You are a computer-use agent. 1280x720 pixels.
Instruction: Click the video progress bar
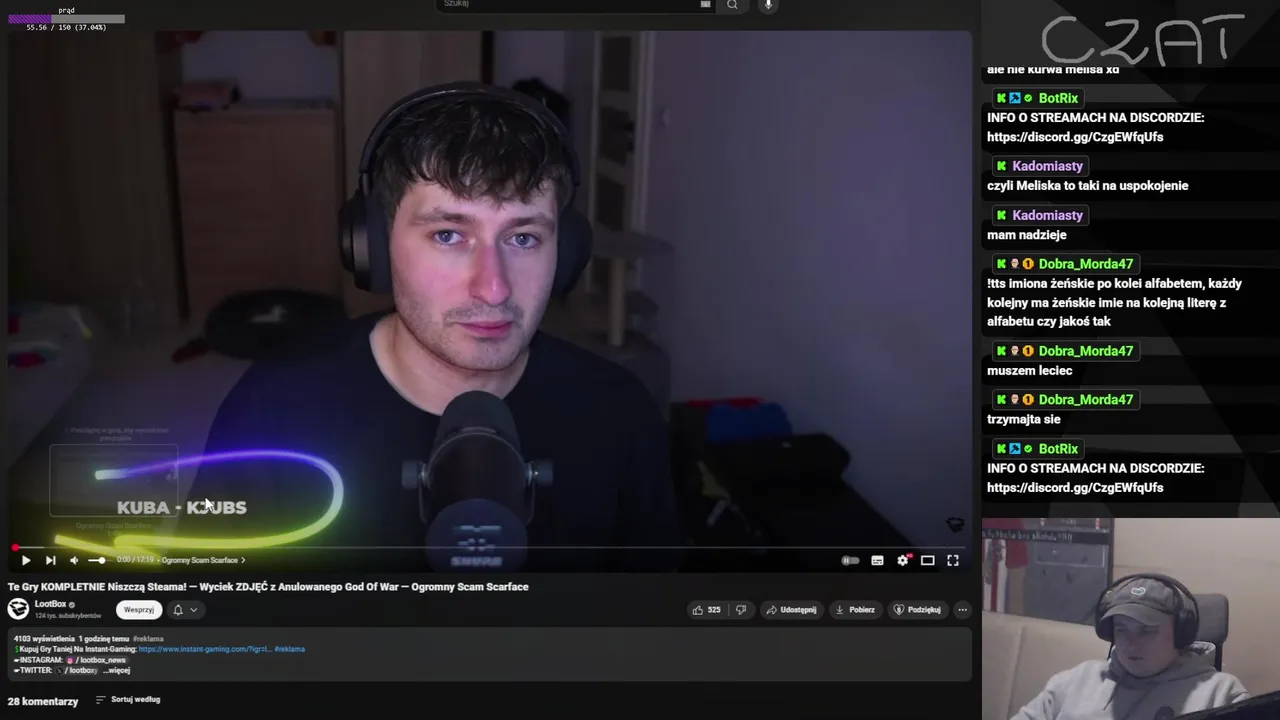tap(490, 548)
